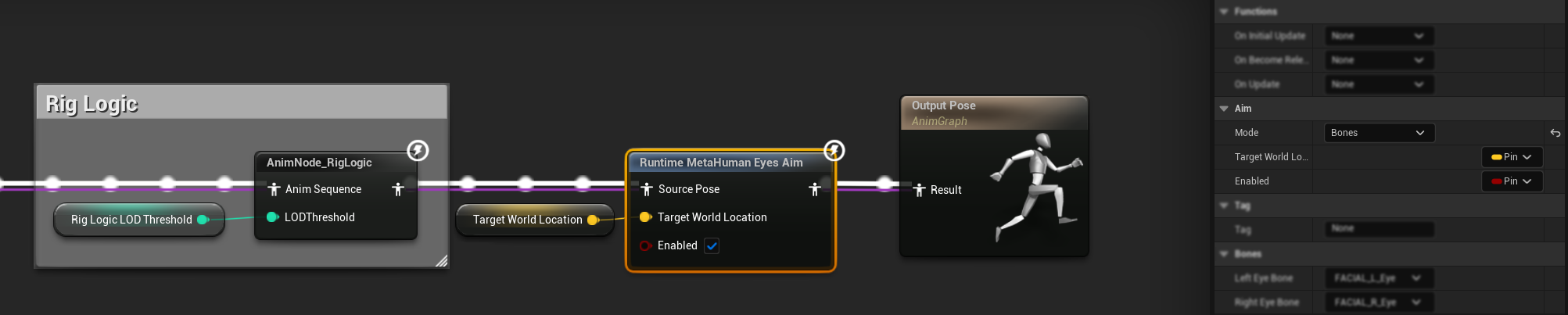Click the lightning icon on Runtime MetaHuman Eyes Aim
The height and width of the screenshot is (315, 1568).
point(834,150)
